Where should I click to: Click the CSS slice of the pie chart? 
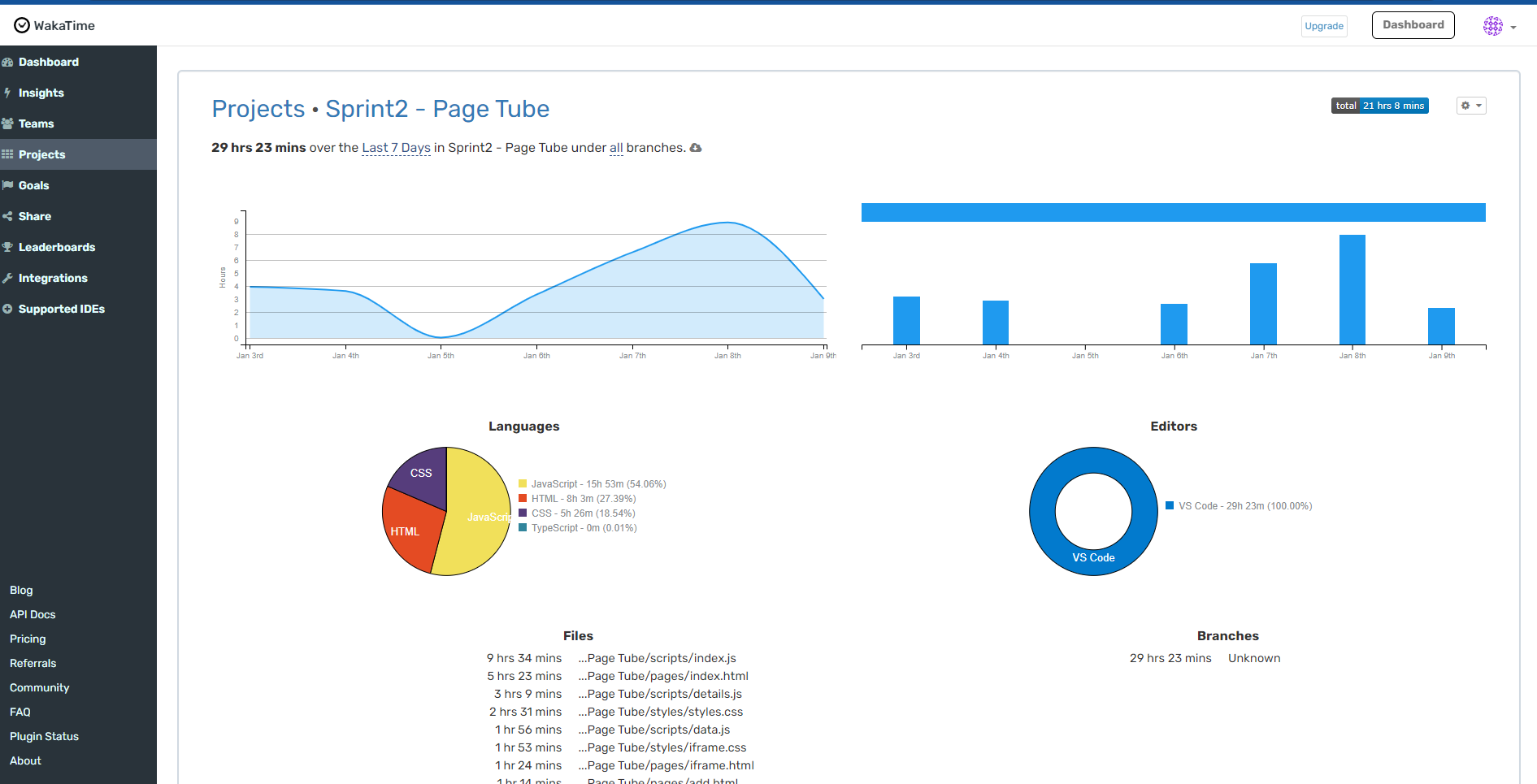[x=421, y=473]
